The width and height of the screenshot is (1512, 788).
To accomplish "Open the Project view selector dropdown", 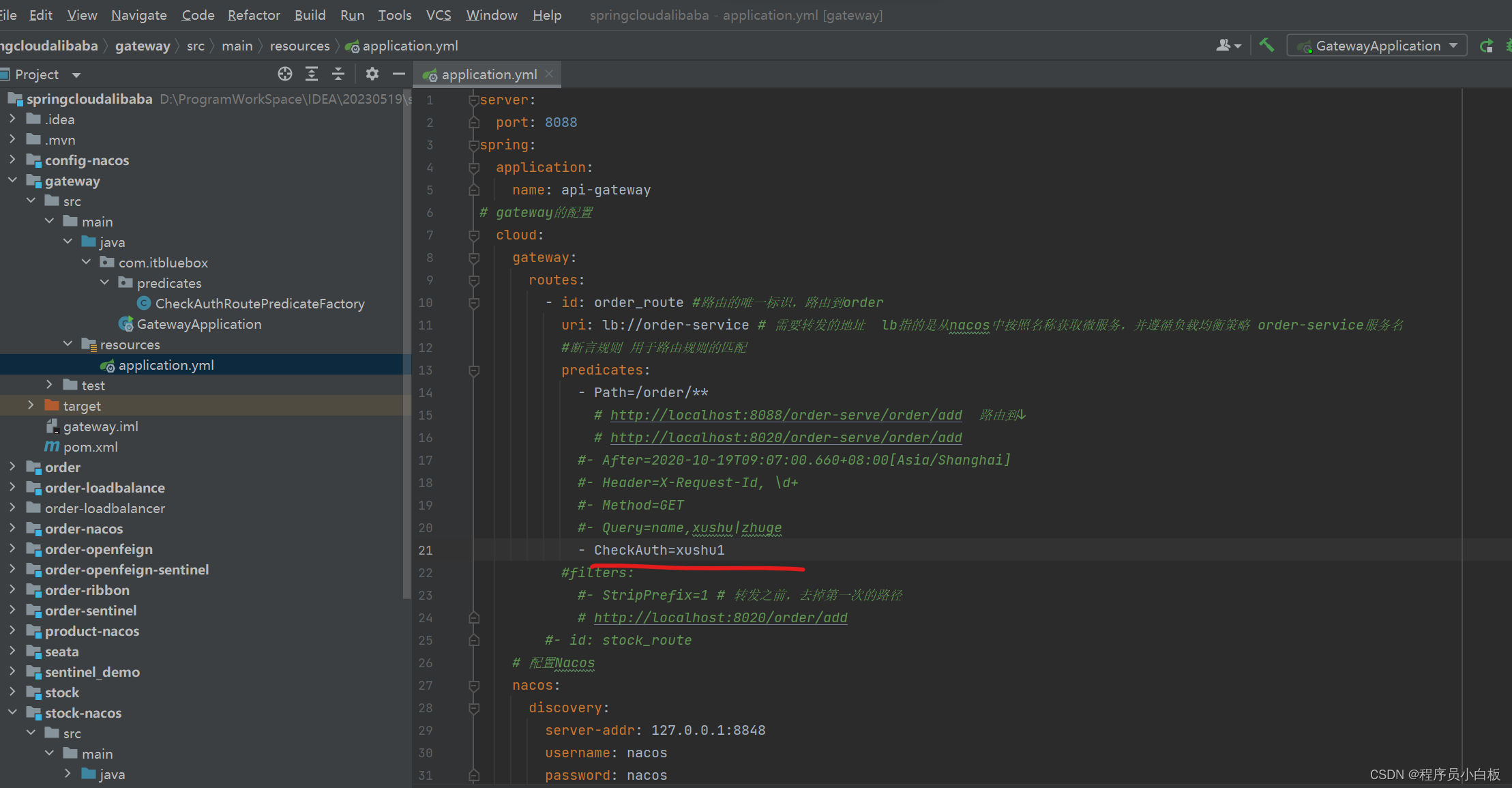I will coord(76,74).
